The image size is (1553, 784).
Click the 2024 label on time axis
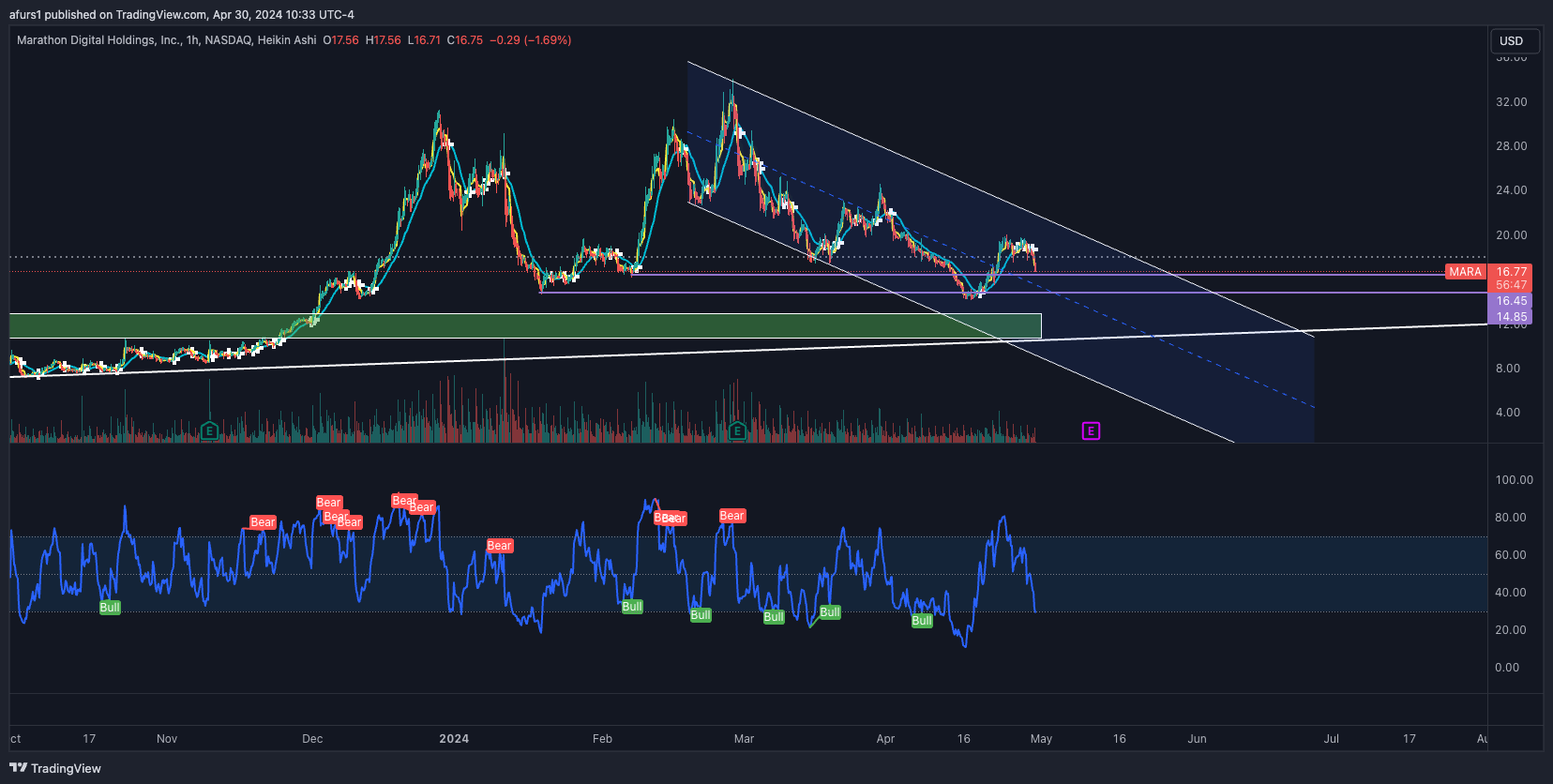454,739
